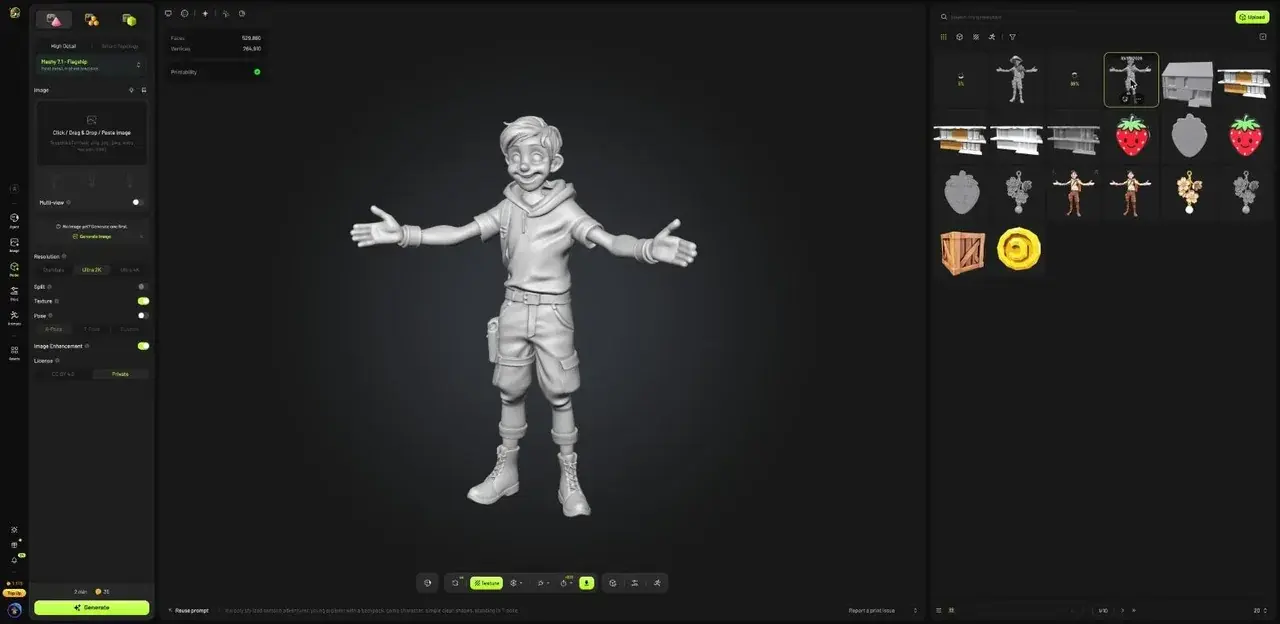The height and width of the screenshot is (624, 1280).
Task: Click the brightness theme icon in the sidebar
Action: [x=14, y=530]
